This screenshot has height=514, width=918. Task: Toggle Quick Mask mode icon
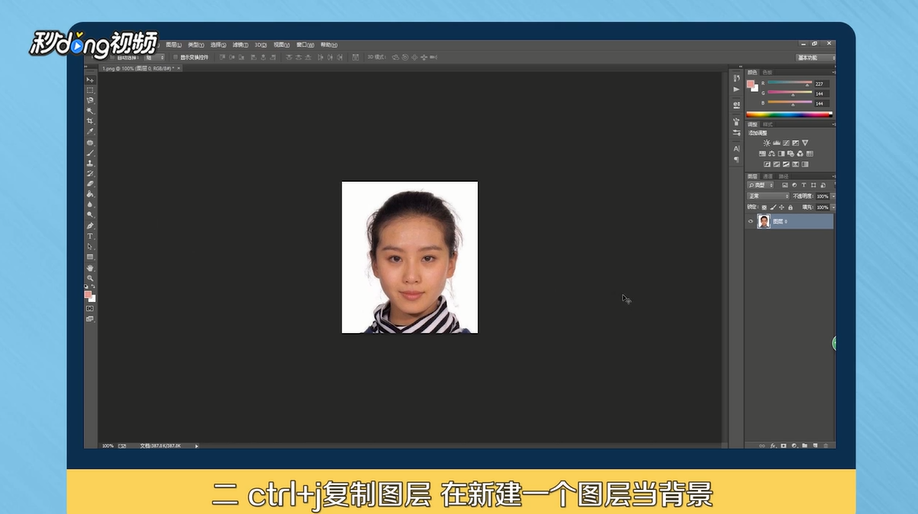90,309
